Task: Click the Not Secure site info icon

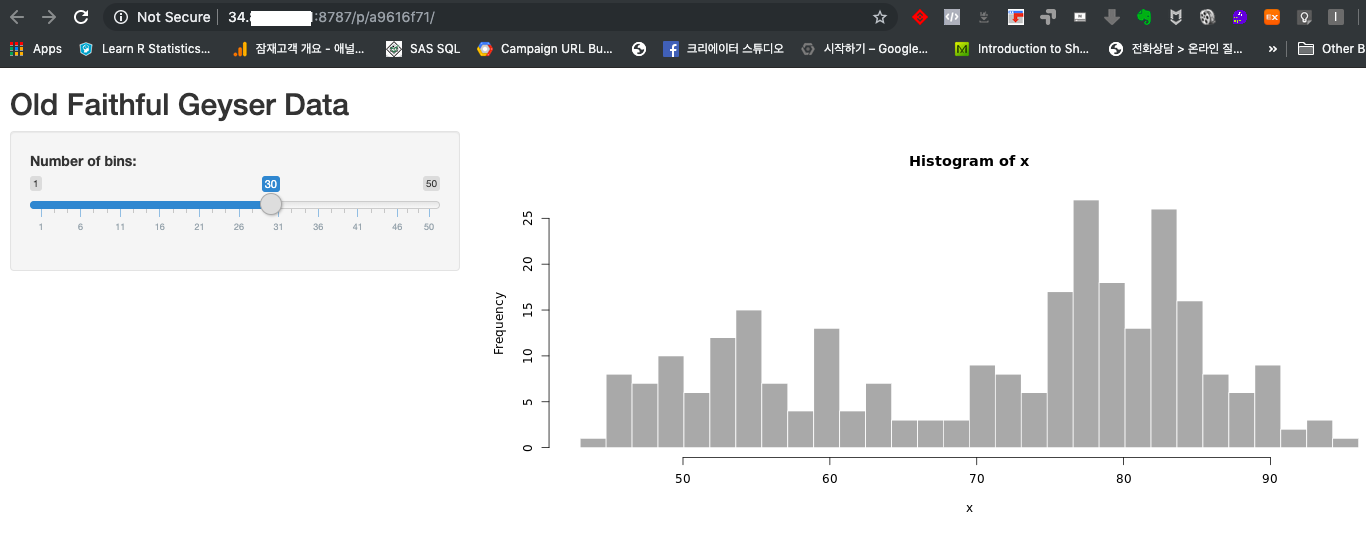Action: coord(121,17)
